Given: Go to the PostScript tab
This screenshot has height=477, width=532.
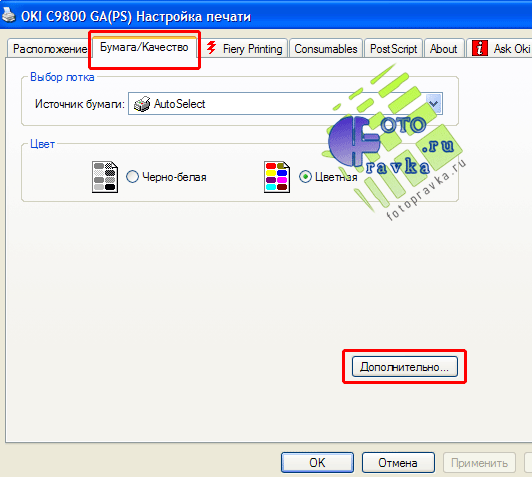Looking at the screenshot, I should 394,49.
